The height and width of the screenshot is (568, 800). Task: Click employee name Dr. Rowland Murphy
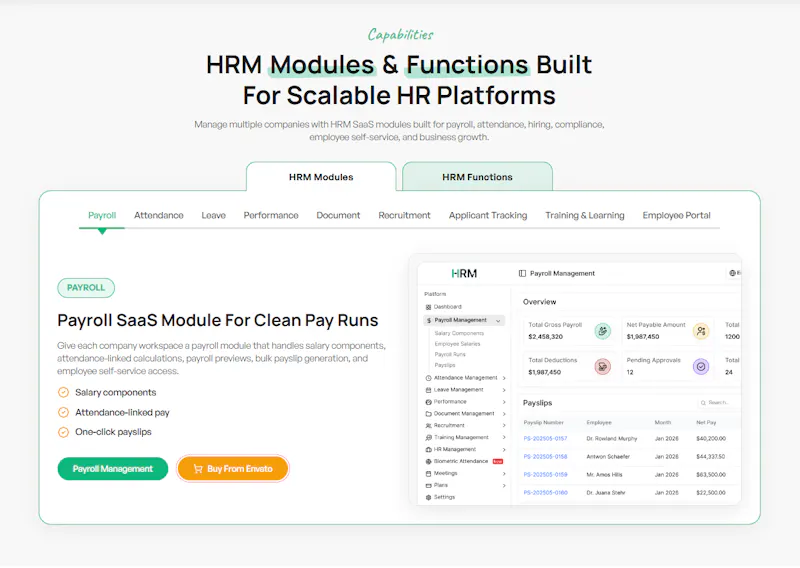pyautogui.click(x=612, y=439)
